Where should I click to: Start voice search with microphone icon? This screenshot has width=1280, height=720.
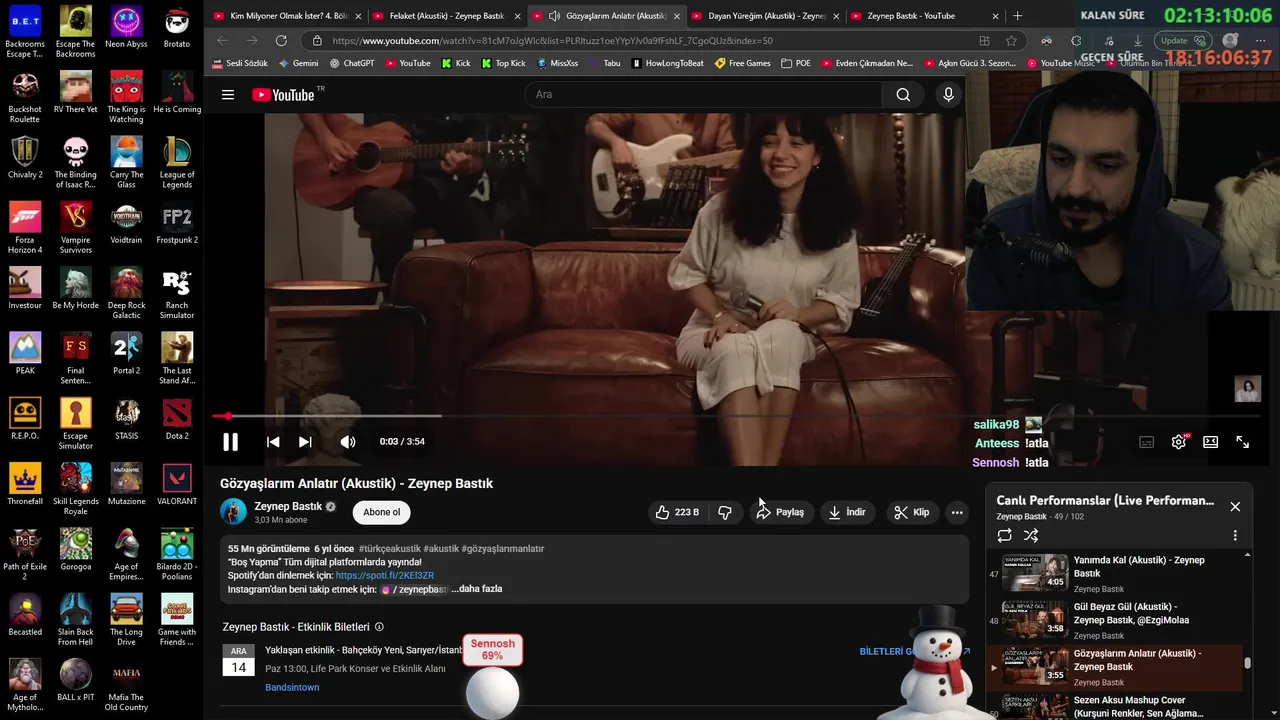tap(949, 95)
